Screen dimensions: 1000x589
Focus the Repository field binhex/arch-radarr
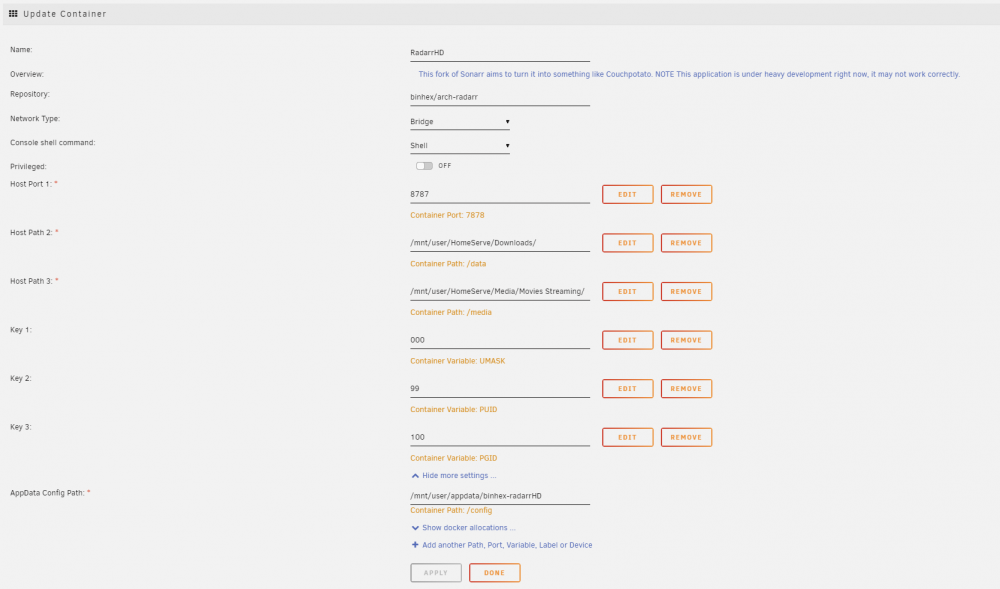point(499,98)
